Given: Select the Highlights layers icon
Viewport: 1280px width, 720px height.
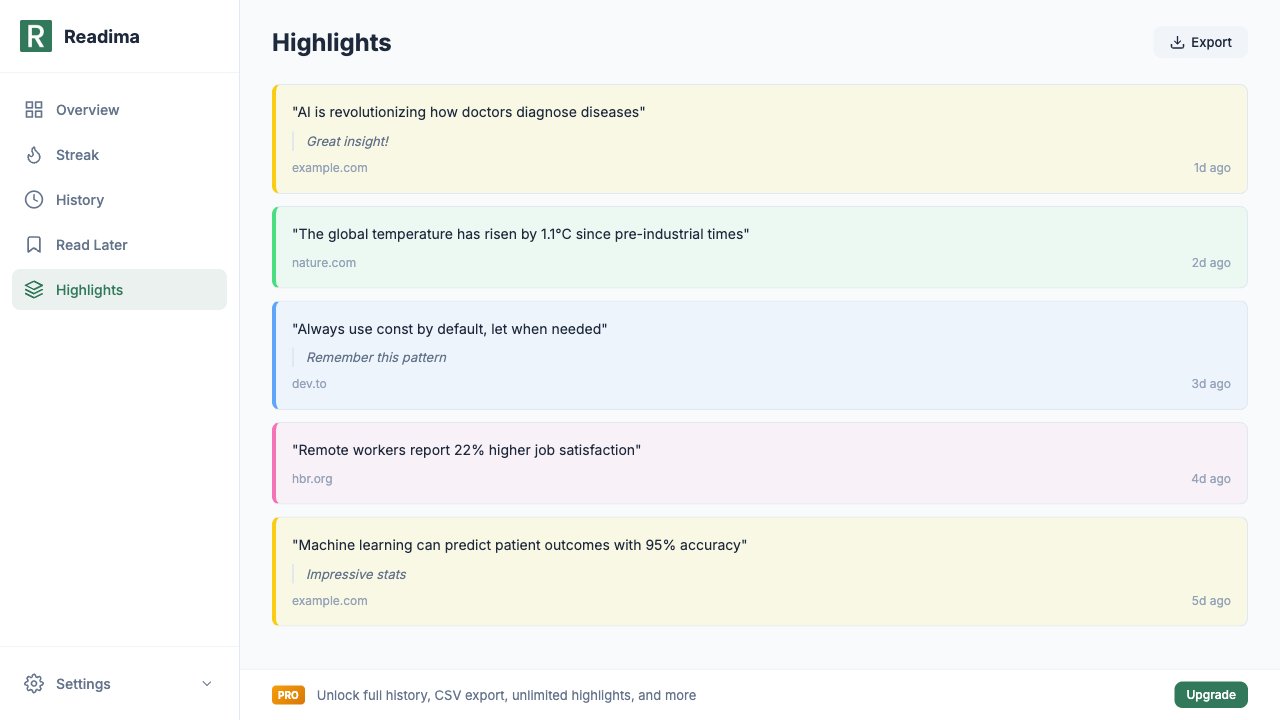Looking at the screenshot, I should point(33,290).
